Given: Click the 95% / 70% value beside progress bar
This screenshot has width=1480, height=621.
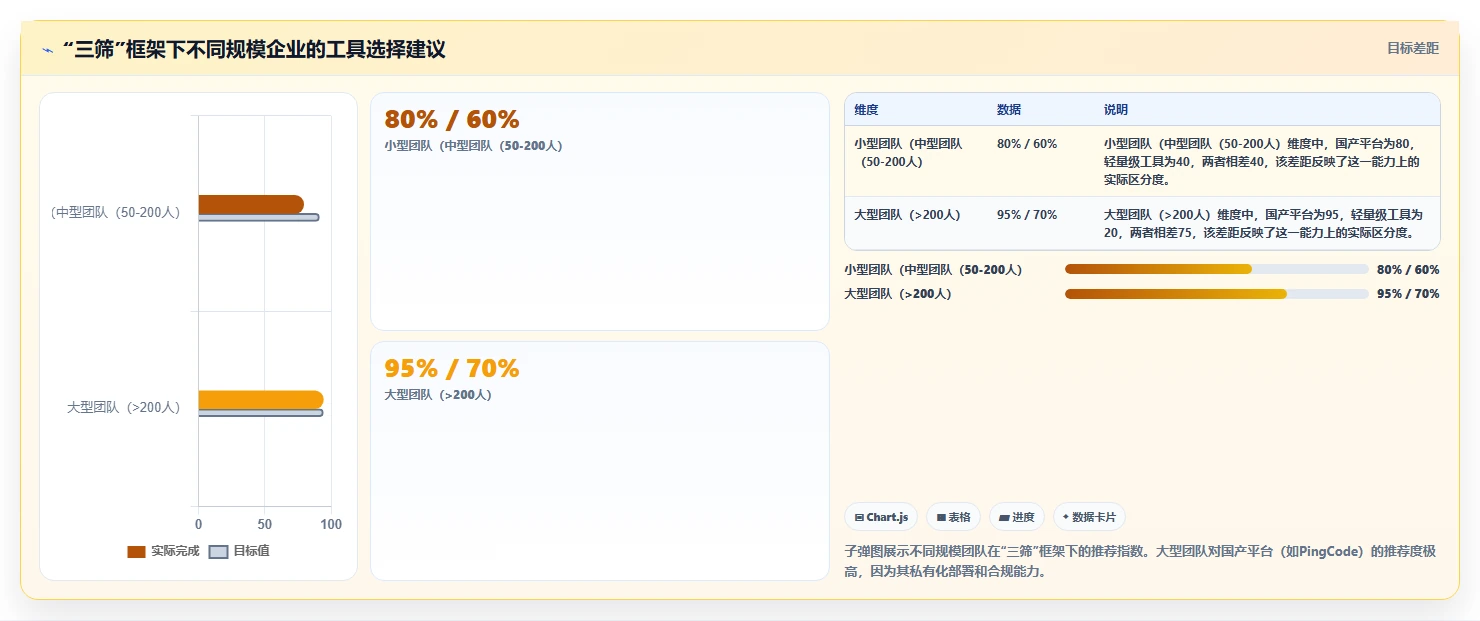Looking at the screenshot, I should pyautogui.click(x=1408, y=294).
